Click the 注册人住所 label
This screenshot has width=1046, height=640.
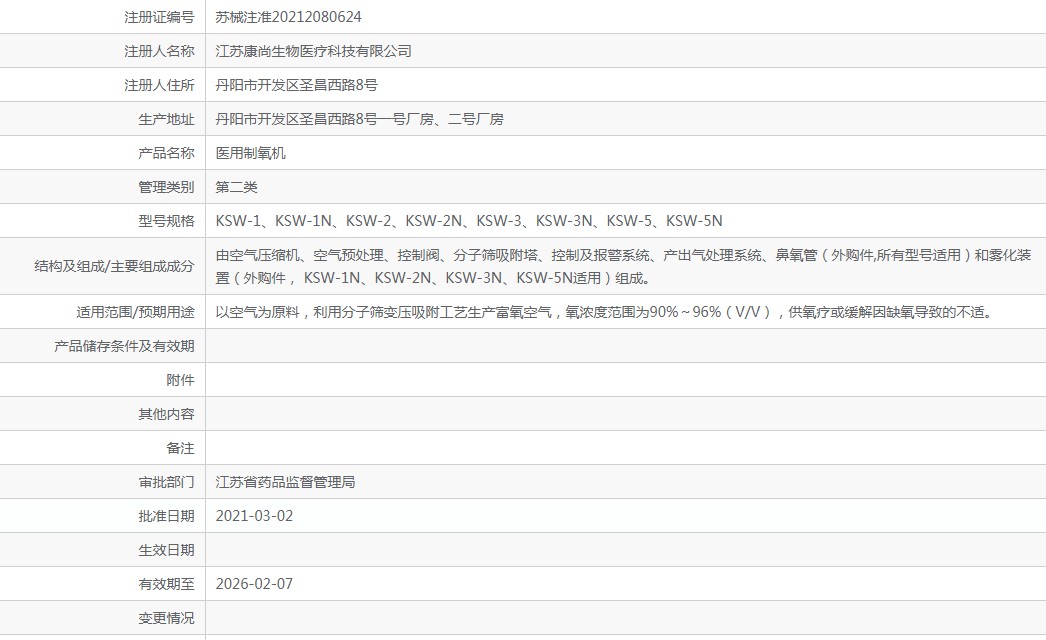pyautogui.click(x=159, y=85)
